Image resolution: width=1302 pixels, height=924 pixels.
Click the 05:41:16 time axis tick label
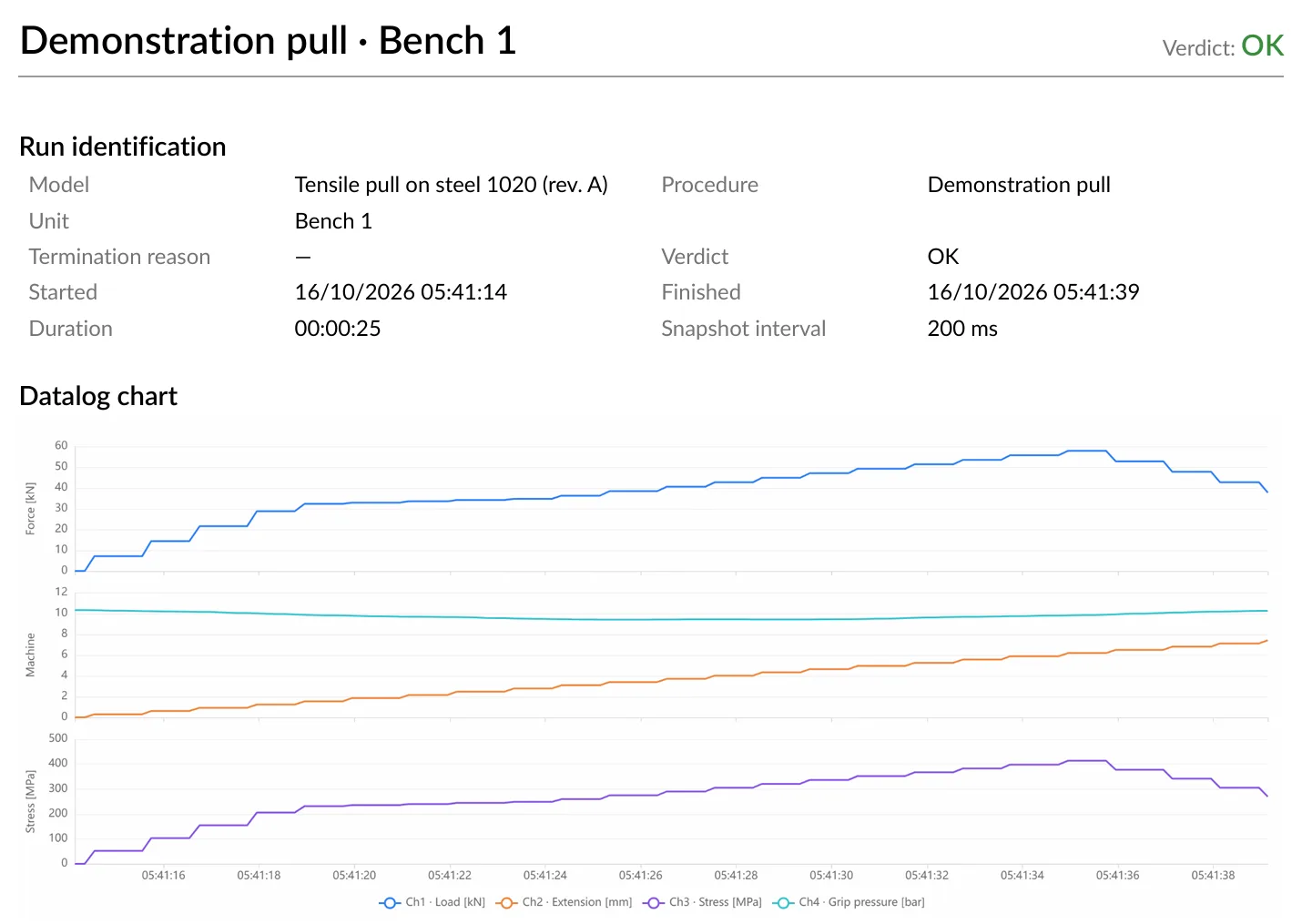pyautogui.click(x=163, y=876)
